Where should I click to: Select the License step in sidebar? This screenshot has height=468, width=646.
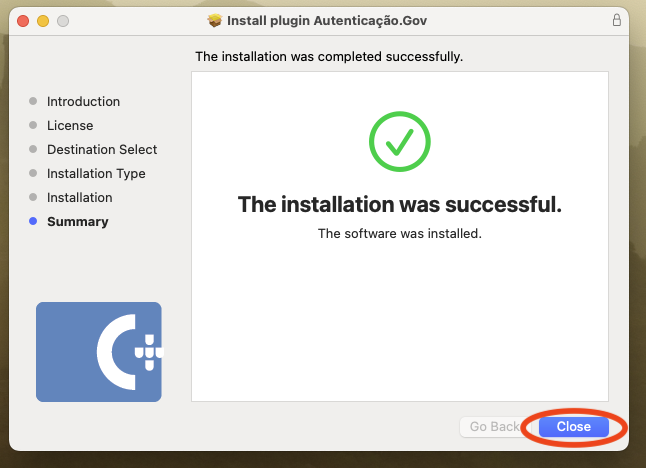[x=70, y=125]
